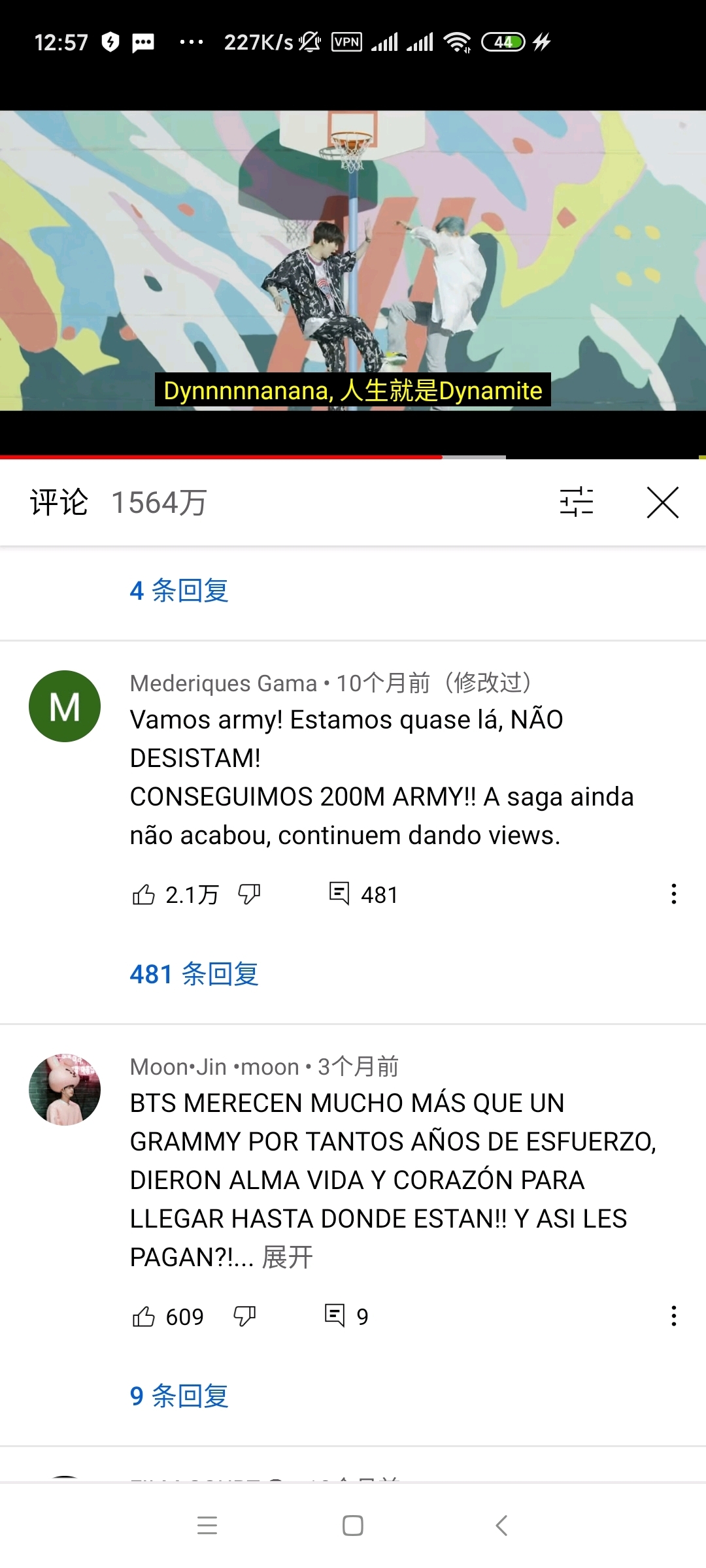Expand the 481 replies thread

point(194,973)
